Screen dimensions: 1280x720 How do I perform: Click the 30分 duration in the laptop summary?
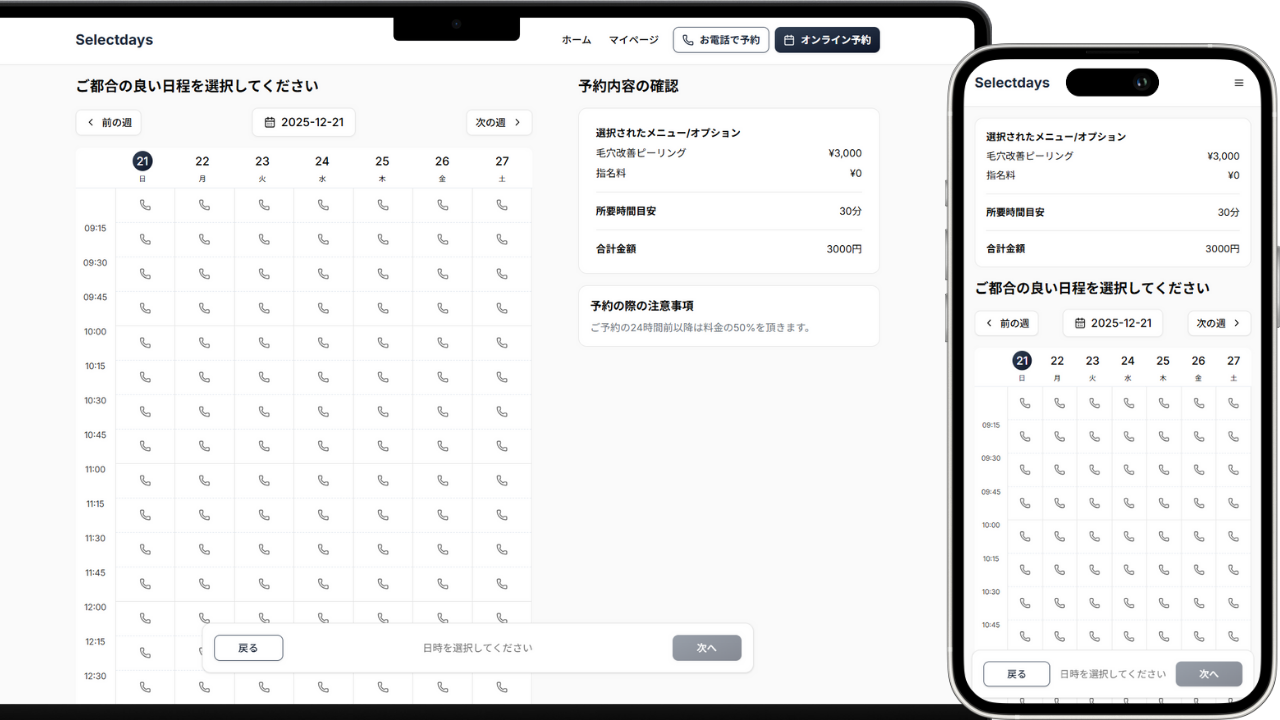pos(850,211)
